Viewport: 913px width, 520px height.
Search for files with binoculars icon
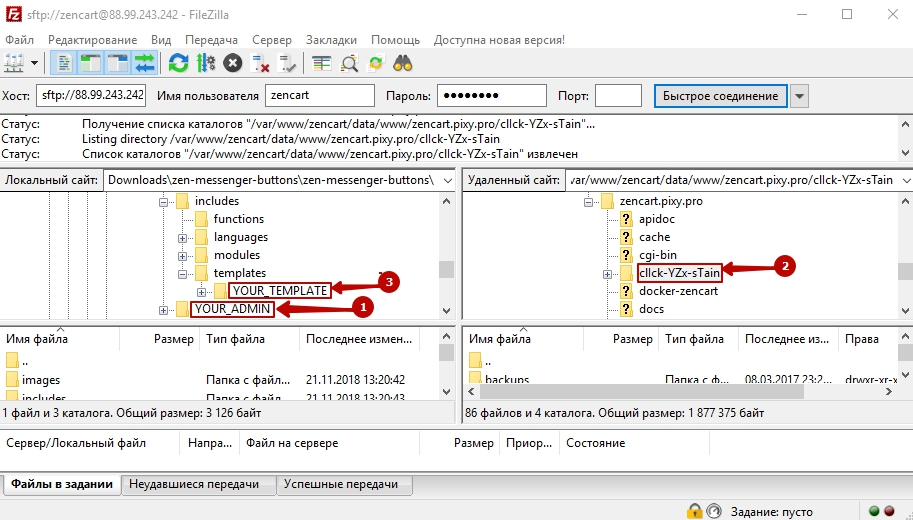pyautogui.click(x=403, y=63)
